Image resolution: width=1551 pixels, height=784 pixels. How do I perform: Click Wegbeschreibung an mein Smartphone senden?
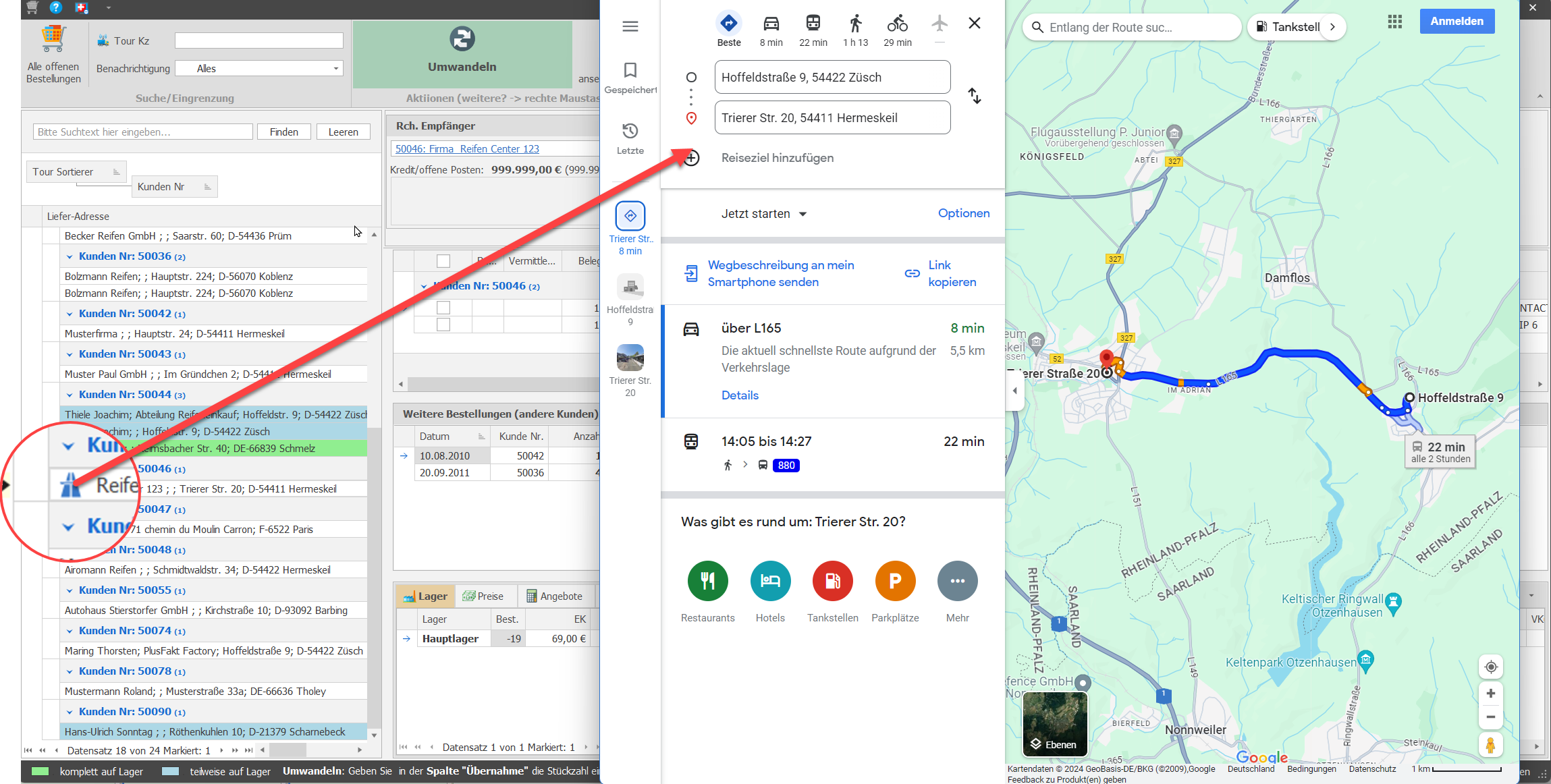[770, 273]
